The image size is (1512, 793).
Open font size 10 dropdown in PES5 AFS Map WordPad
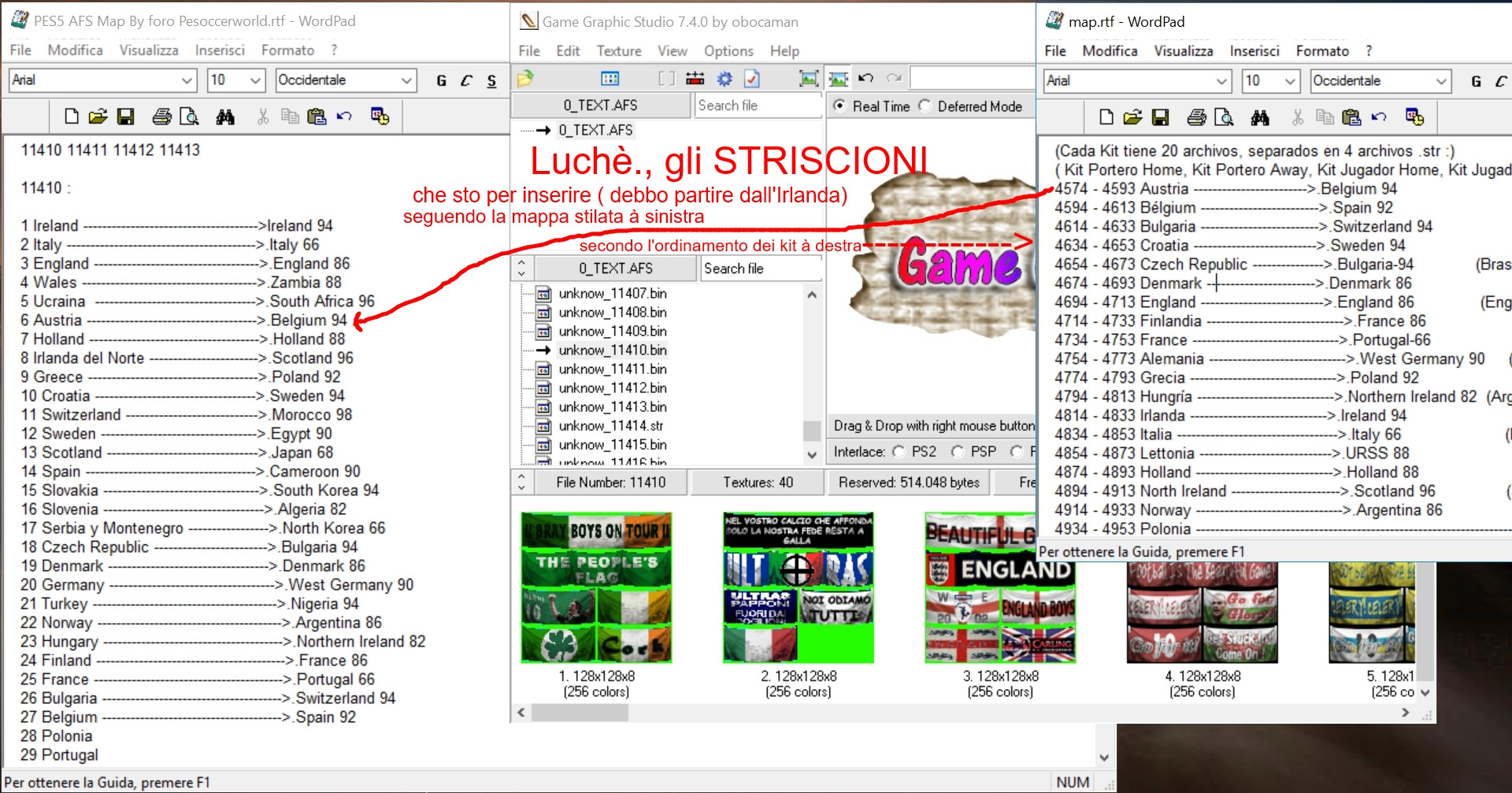255,80
